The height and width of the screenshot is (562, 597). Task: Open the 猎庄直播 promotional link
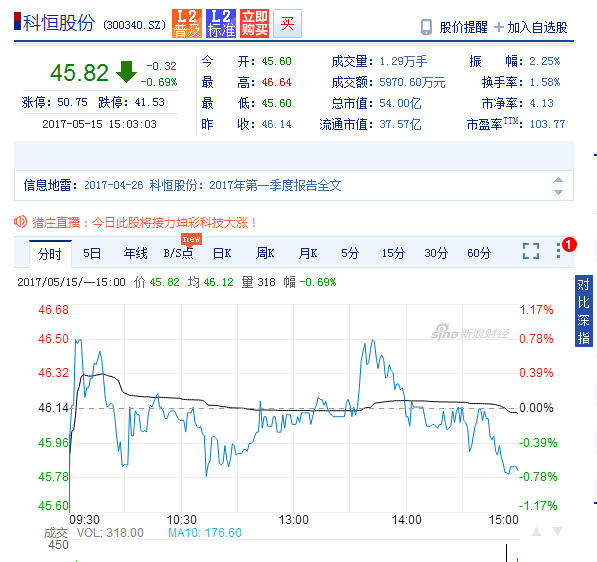point(144,222)
